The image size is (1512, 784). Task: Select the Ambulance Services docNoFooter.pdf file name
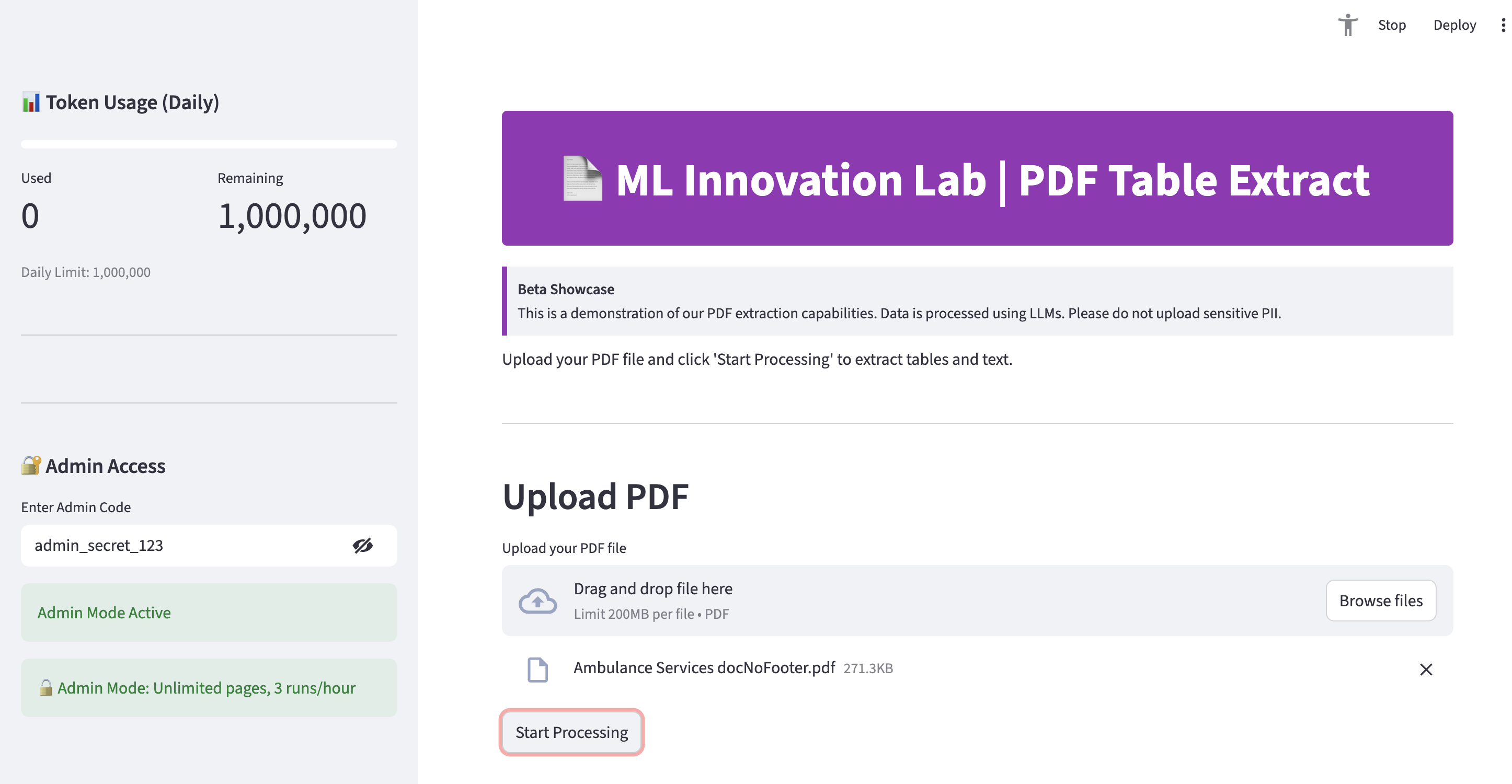pyautogui.click(x=704, y=668)
